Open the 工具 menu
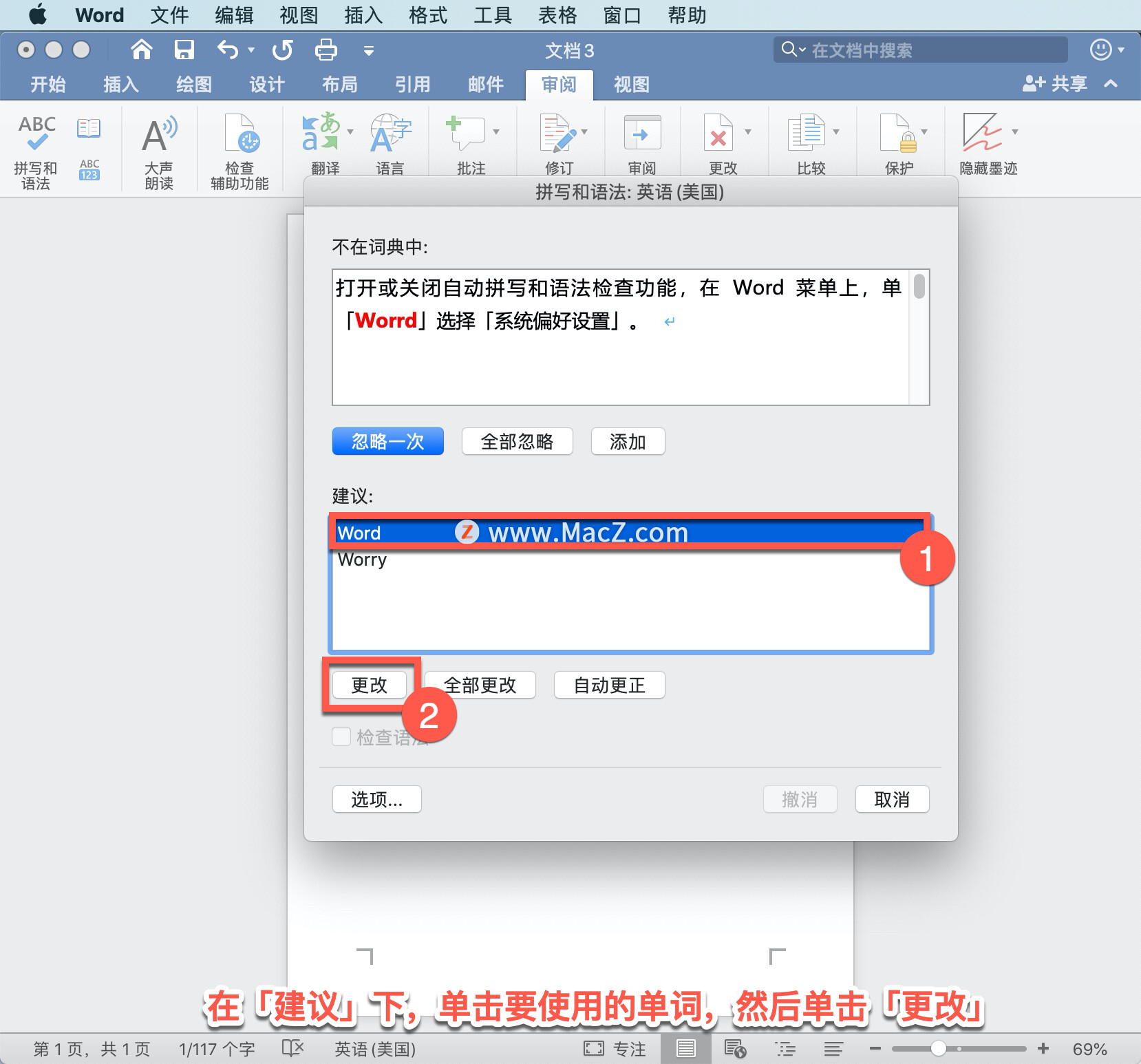The height and width of the screenshot is (1064, 1141). (493, 15)
